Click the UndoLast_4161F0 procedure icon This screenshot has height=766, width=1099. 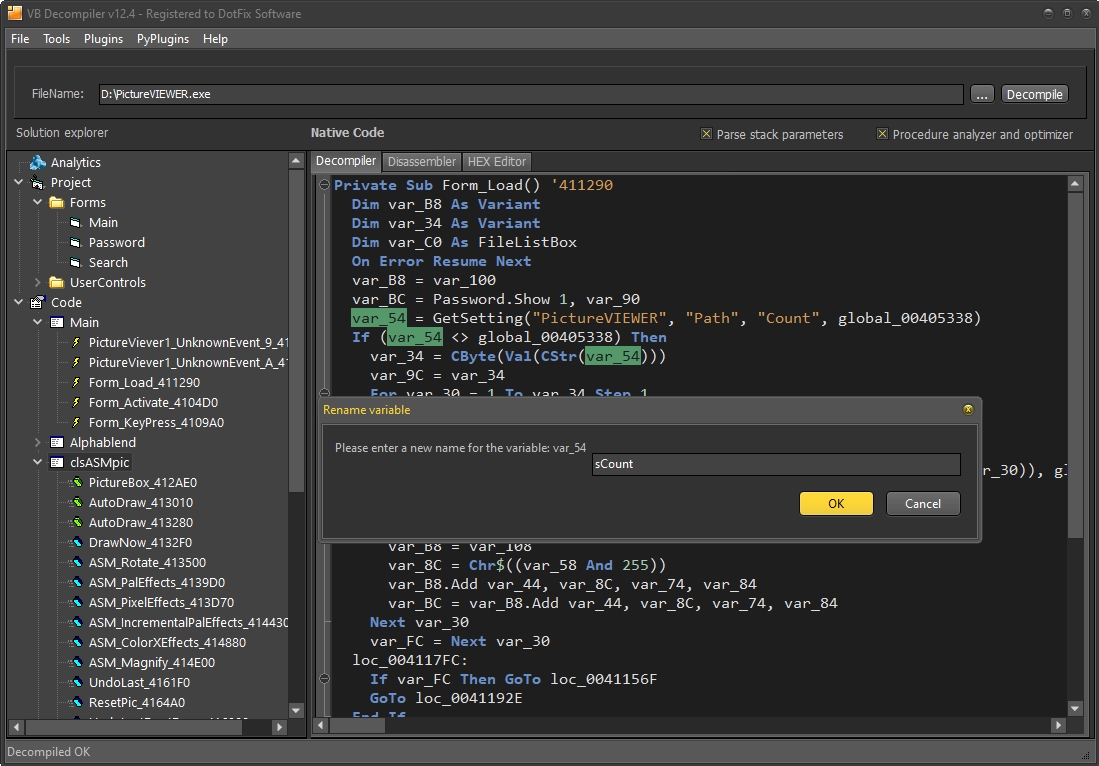point(76,683)
